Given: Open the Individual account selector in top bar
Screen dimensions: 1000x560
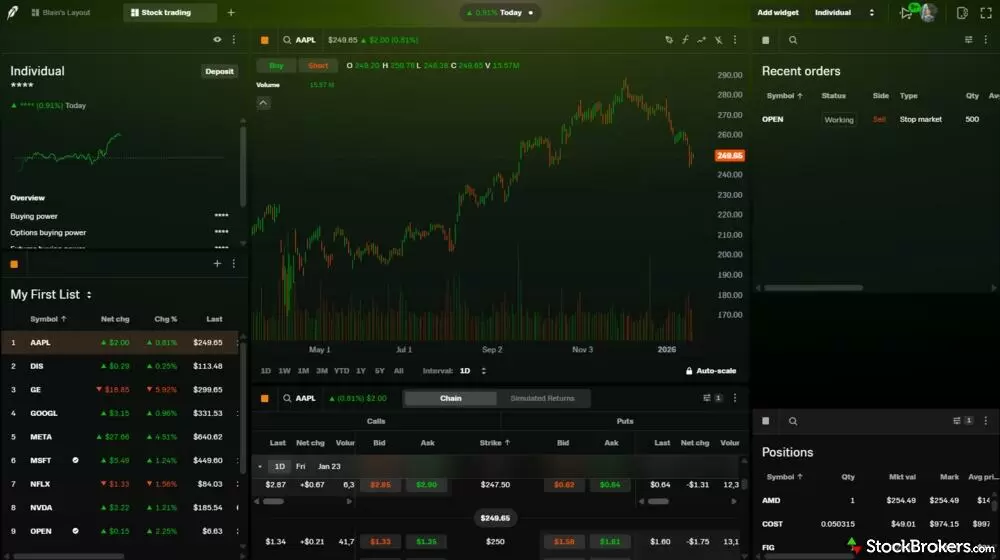Looking at the screenshot, I should click(844, 12).
